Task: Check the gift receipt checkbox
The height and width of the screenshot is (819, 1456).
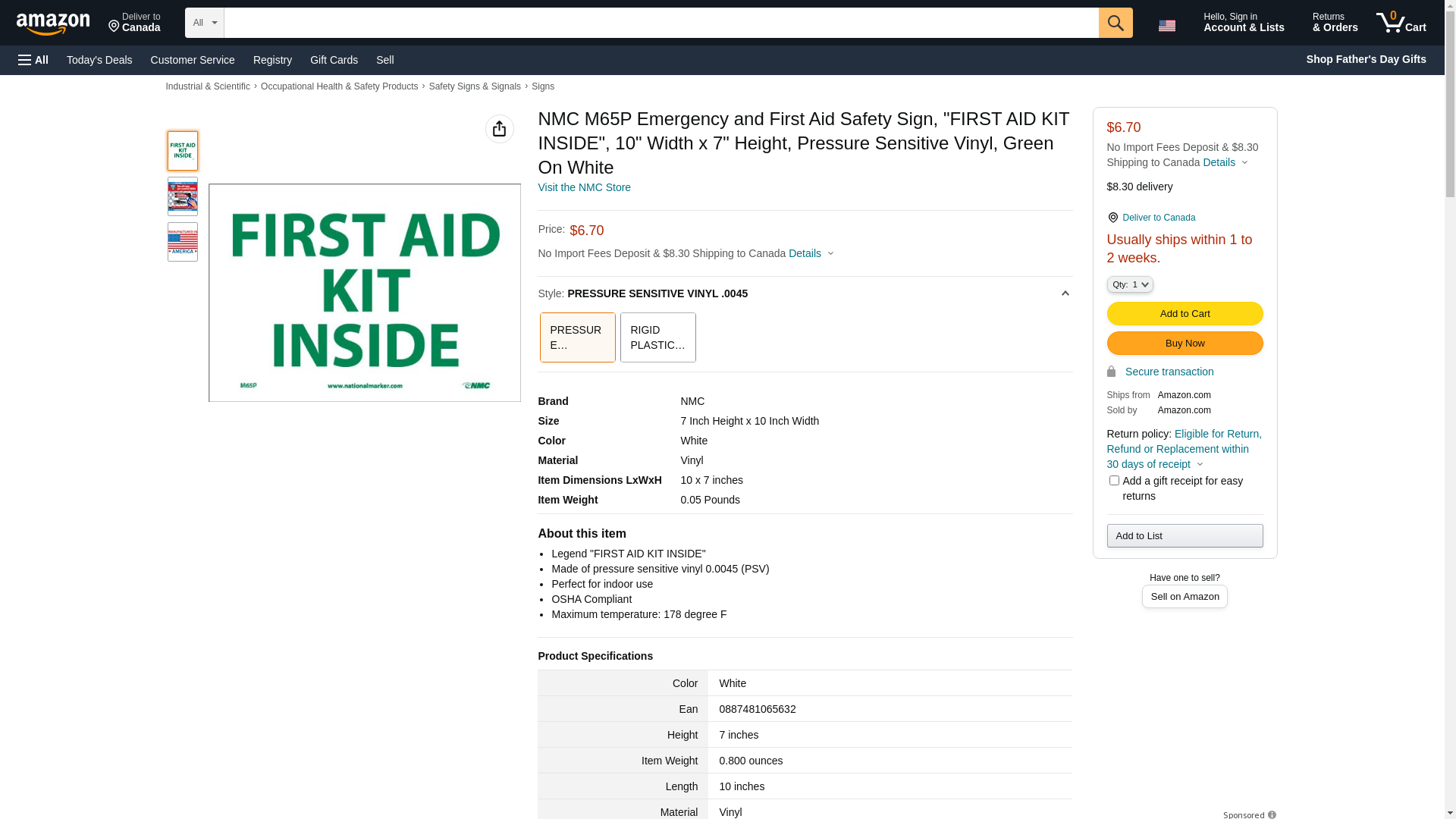Action: pyautogui.click(x=1113, y=481)
